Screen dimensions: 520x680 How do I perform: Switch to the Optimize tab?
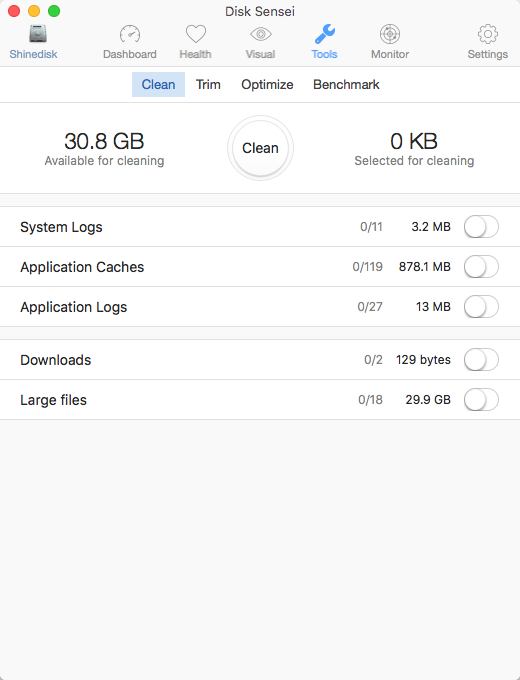267,85
